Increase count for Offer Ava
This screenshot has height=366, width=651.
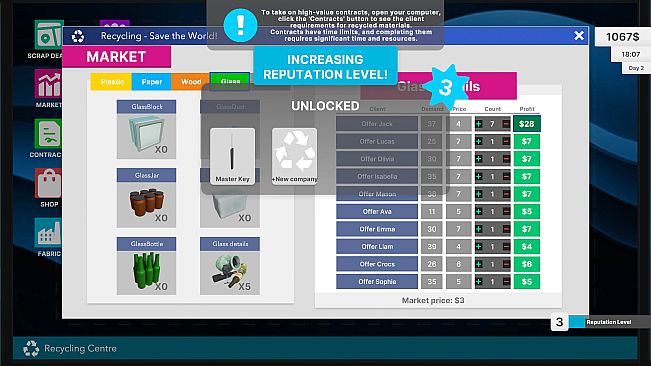pos(479,211)
